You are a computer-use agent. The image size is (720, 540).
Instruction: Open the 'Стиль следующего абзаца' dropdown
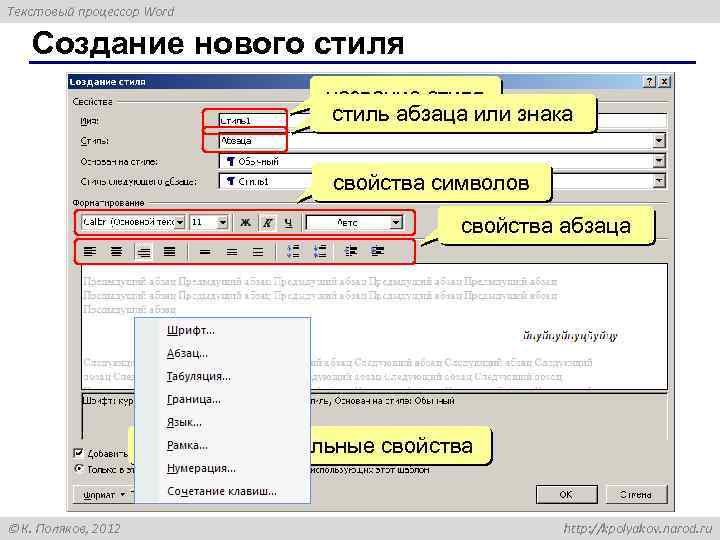[659, 181]
